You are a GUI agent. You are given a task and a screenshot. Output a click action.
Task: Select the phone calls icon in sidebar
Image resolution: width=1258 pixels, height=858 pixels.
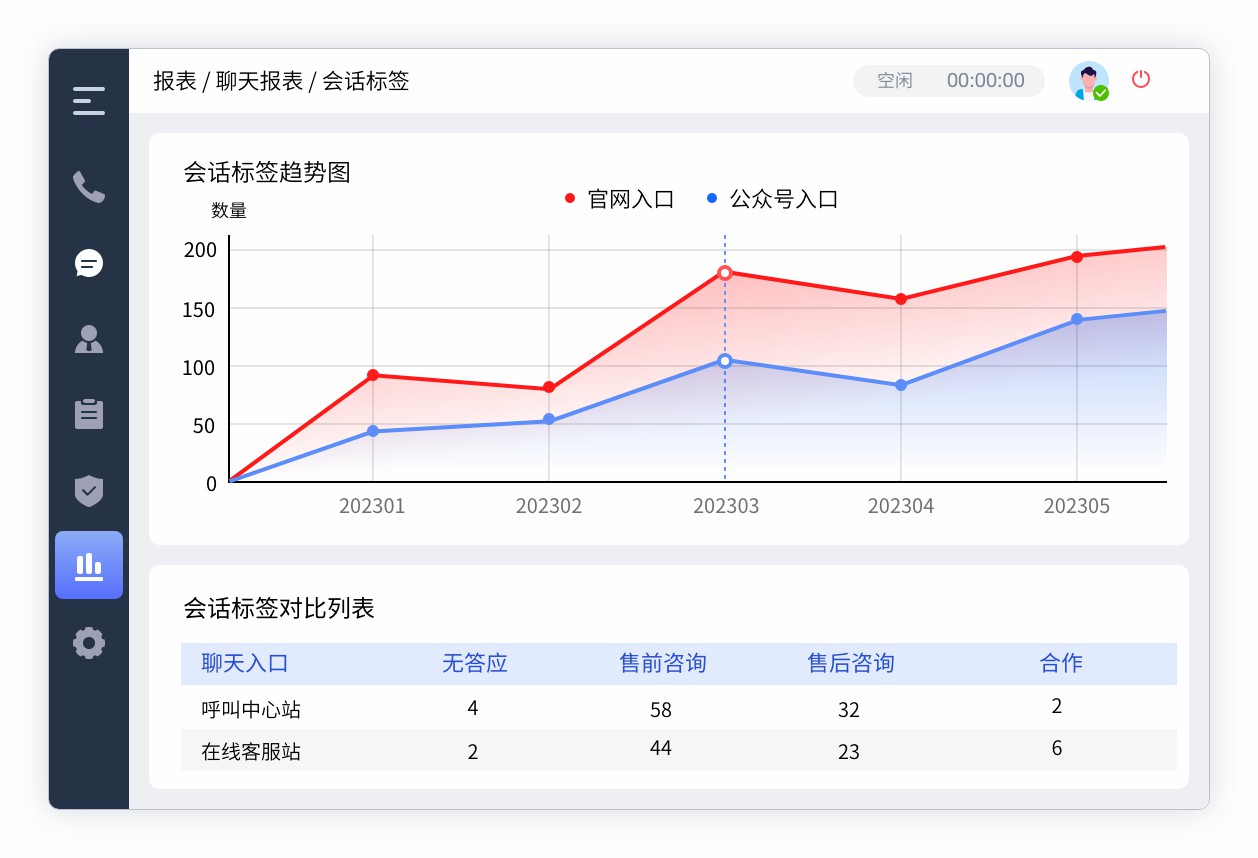click(89, 187)
